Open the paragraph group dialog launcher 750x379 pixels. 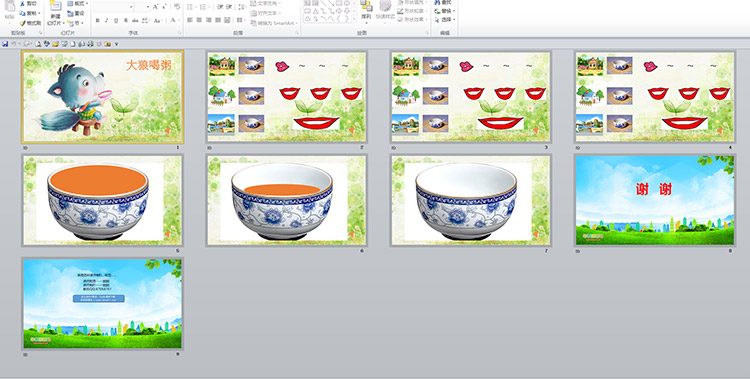(298, 33)
